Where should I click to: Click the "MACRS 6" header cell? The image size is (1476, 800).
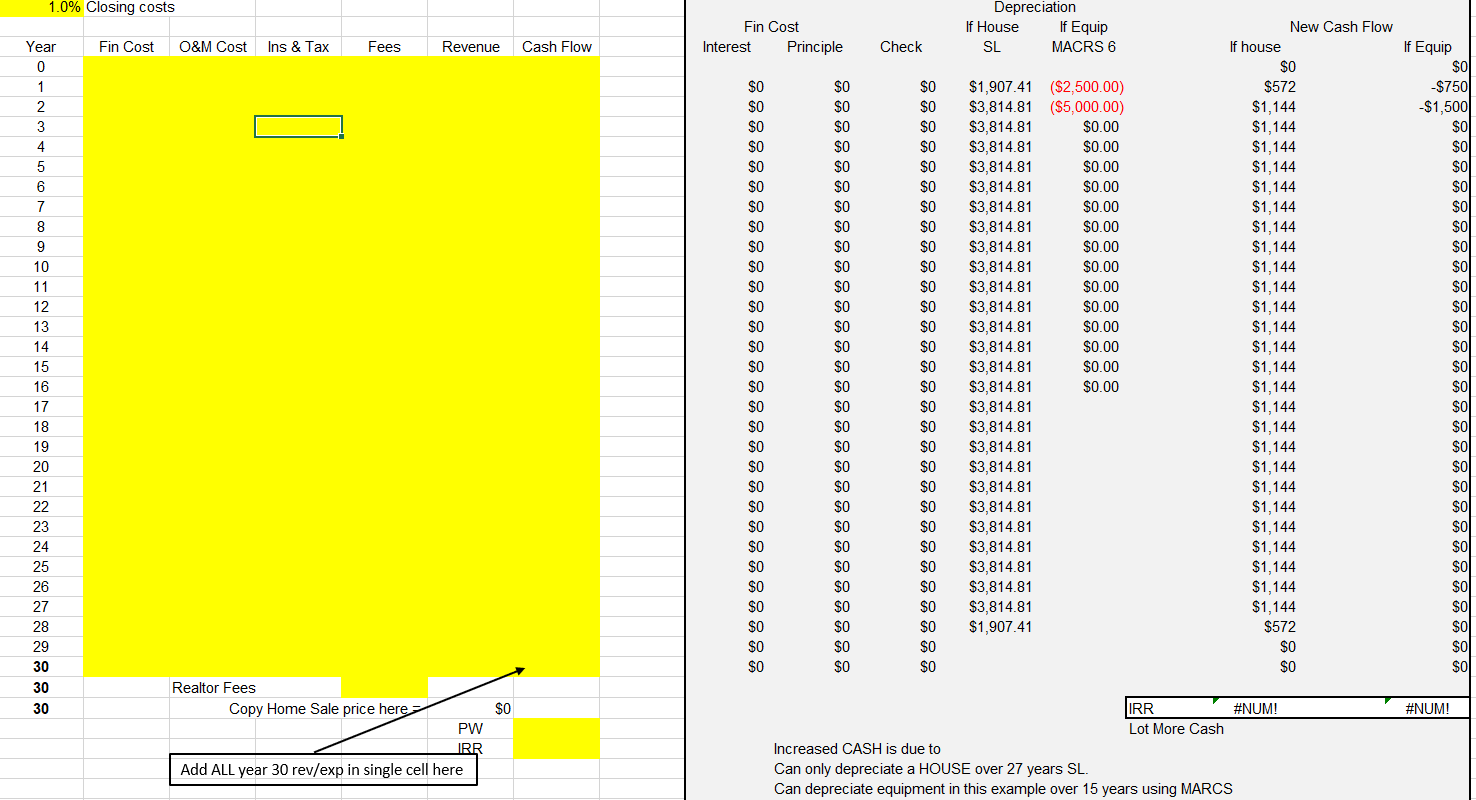coord(1084,46)
